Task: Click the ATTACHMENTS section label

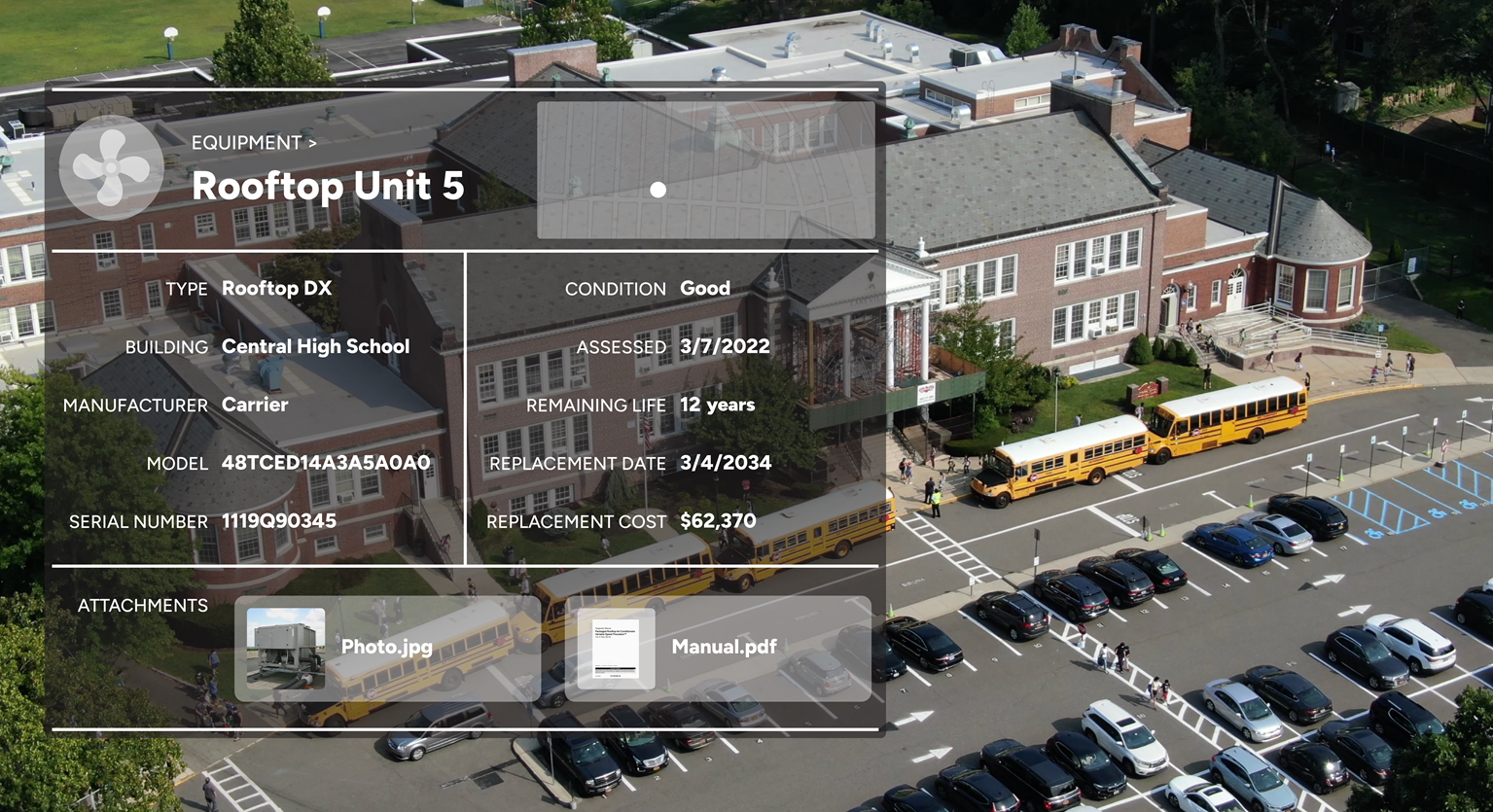Action: (x=143, y=606)
